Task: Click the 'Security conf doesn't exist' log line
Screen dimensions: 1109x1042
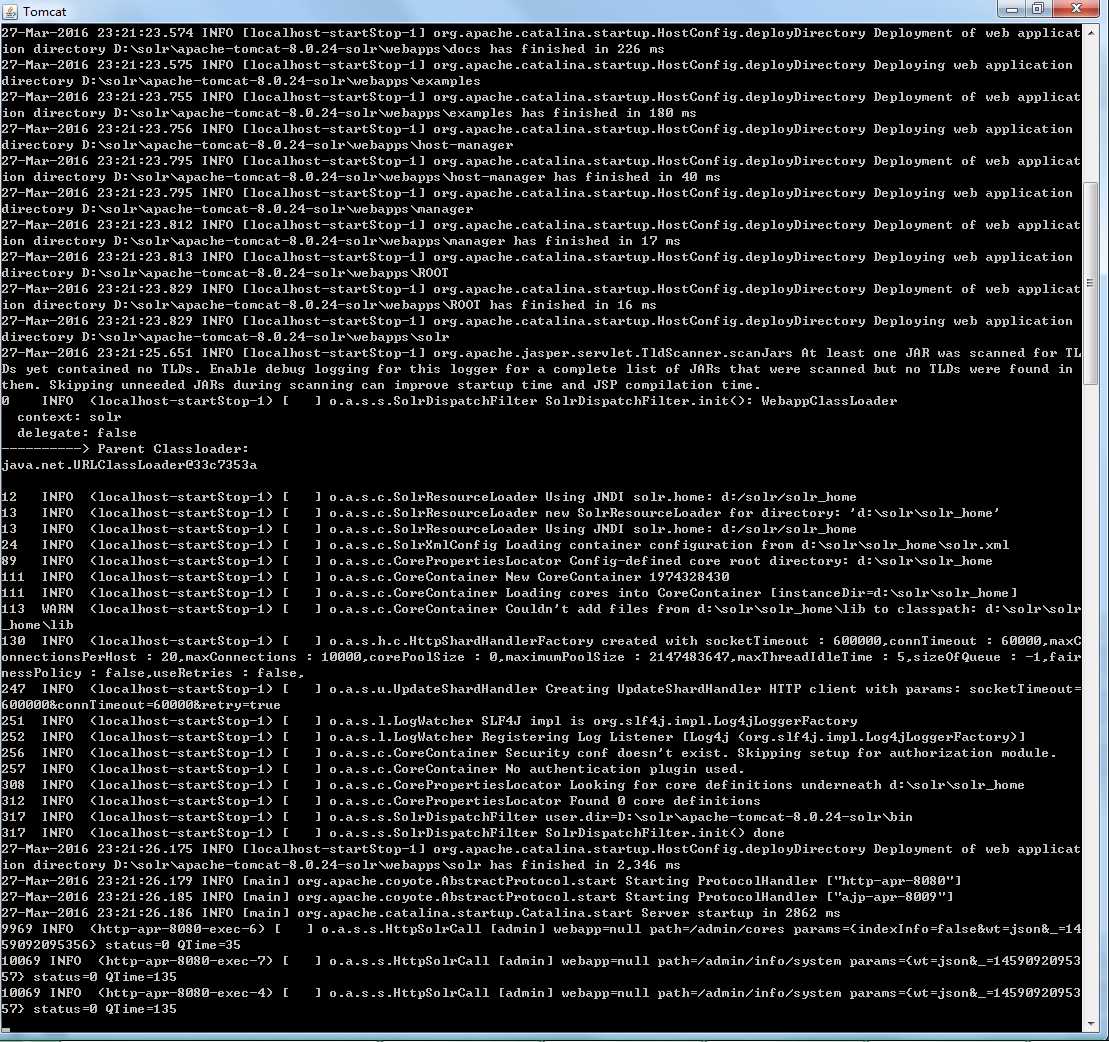Action: click(529, 753)
